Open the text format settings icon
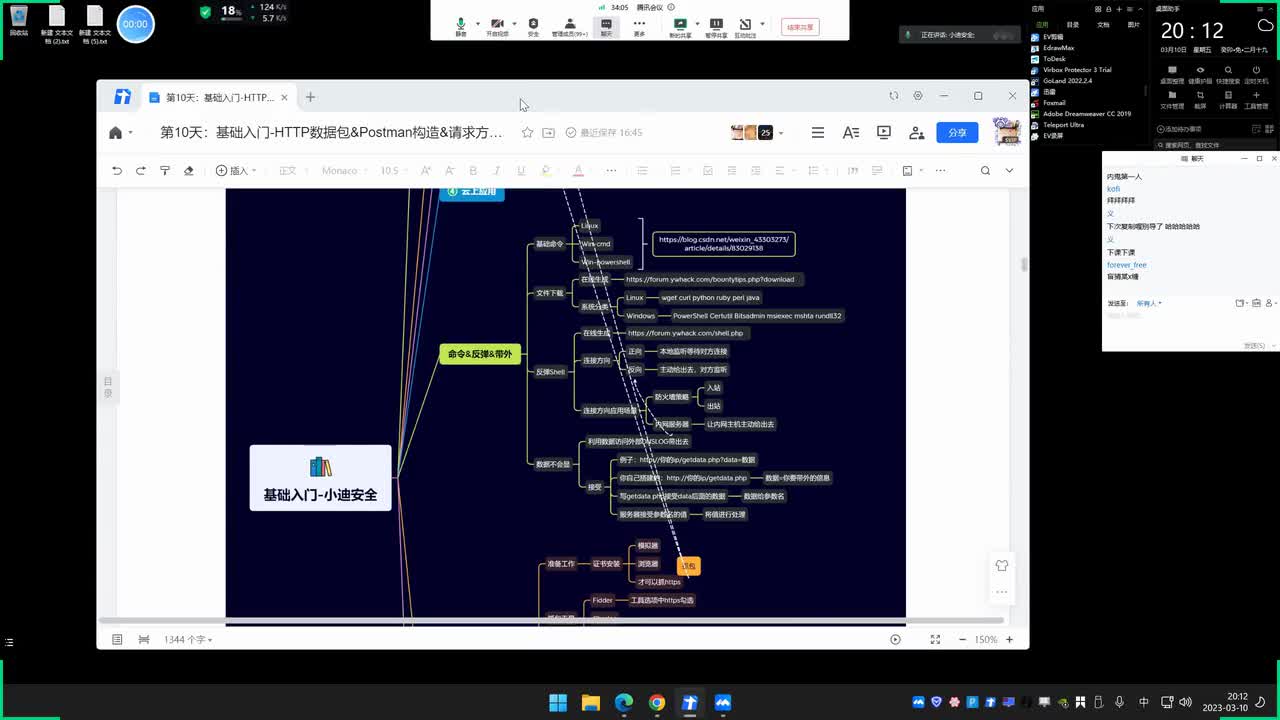Image resolution: width=1280 pixels, height=720 pixels. pyautogui.click(x=851, y=132)
